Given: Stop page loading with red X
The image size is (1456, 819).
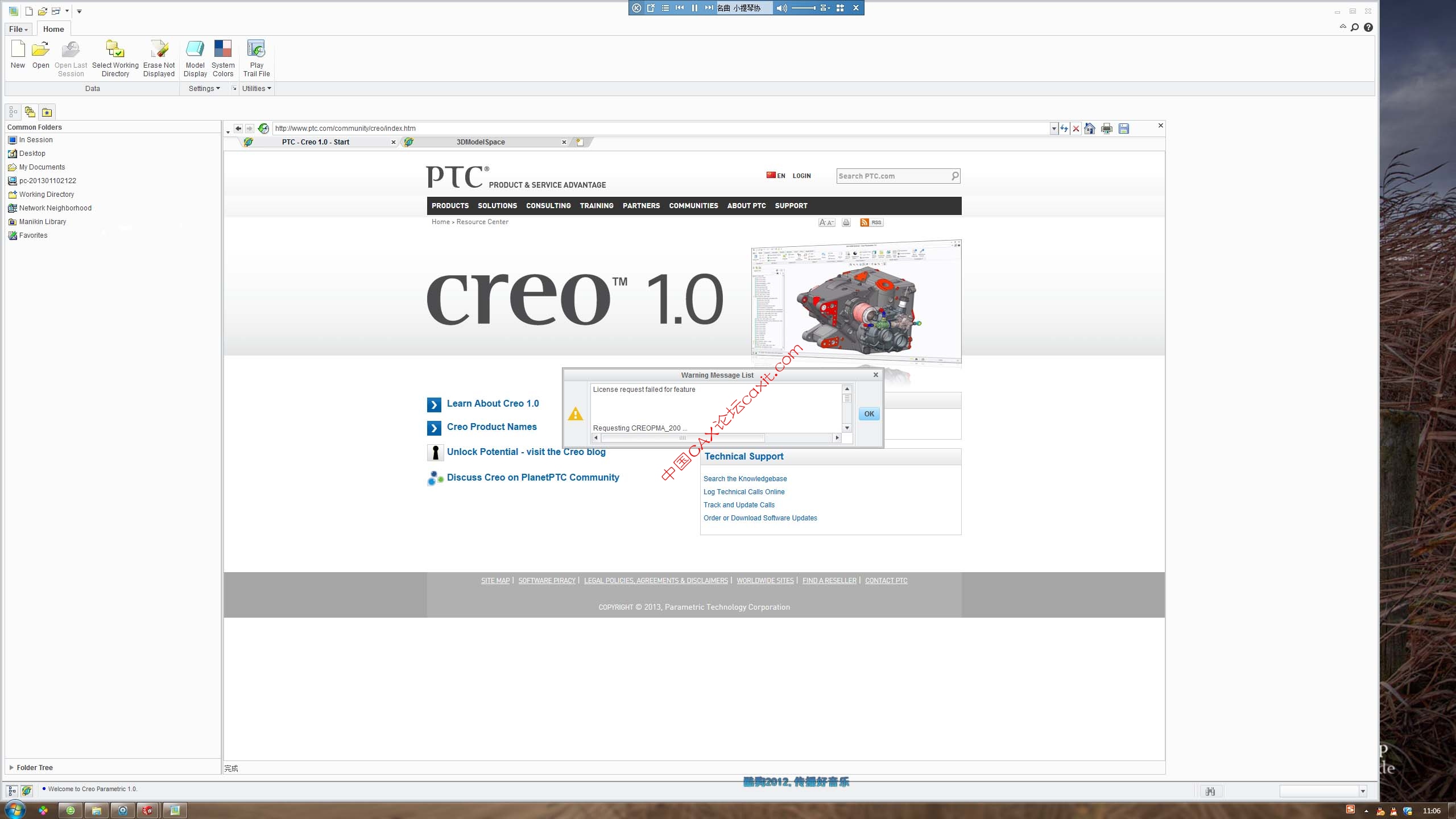Looking at the screenshot, I should 1076,129.
